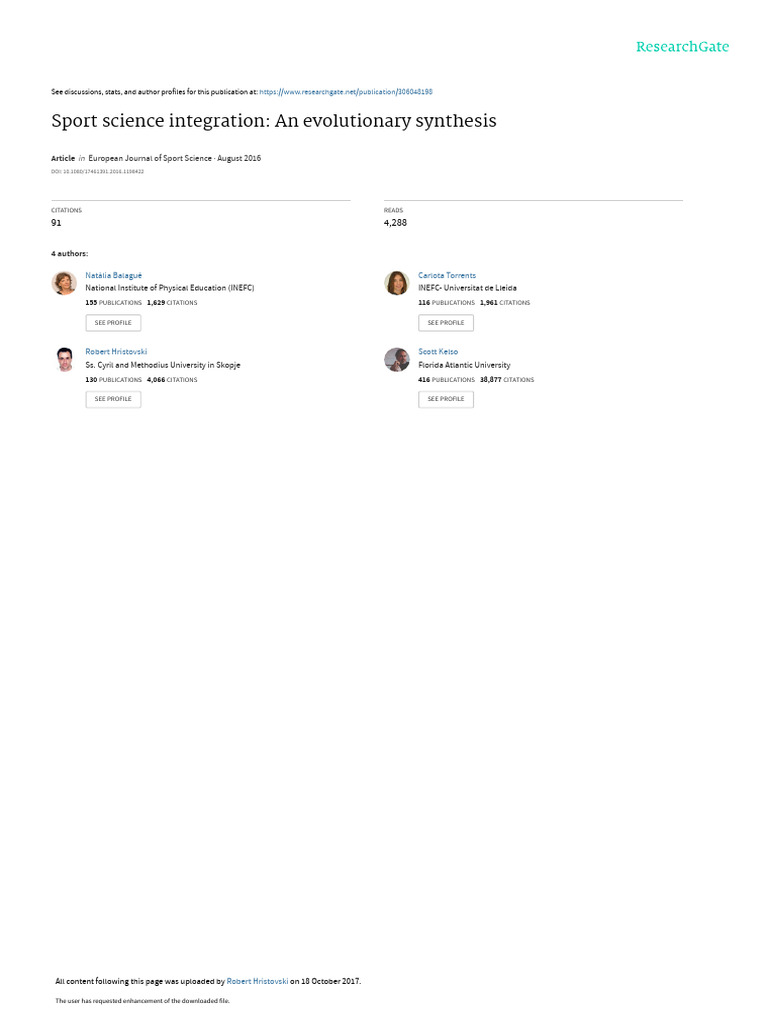Open Natàlia Balagué's author name link
This screenshot has width=768, height=1024.
(x=114, y=275)
